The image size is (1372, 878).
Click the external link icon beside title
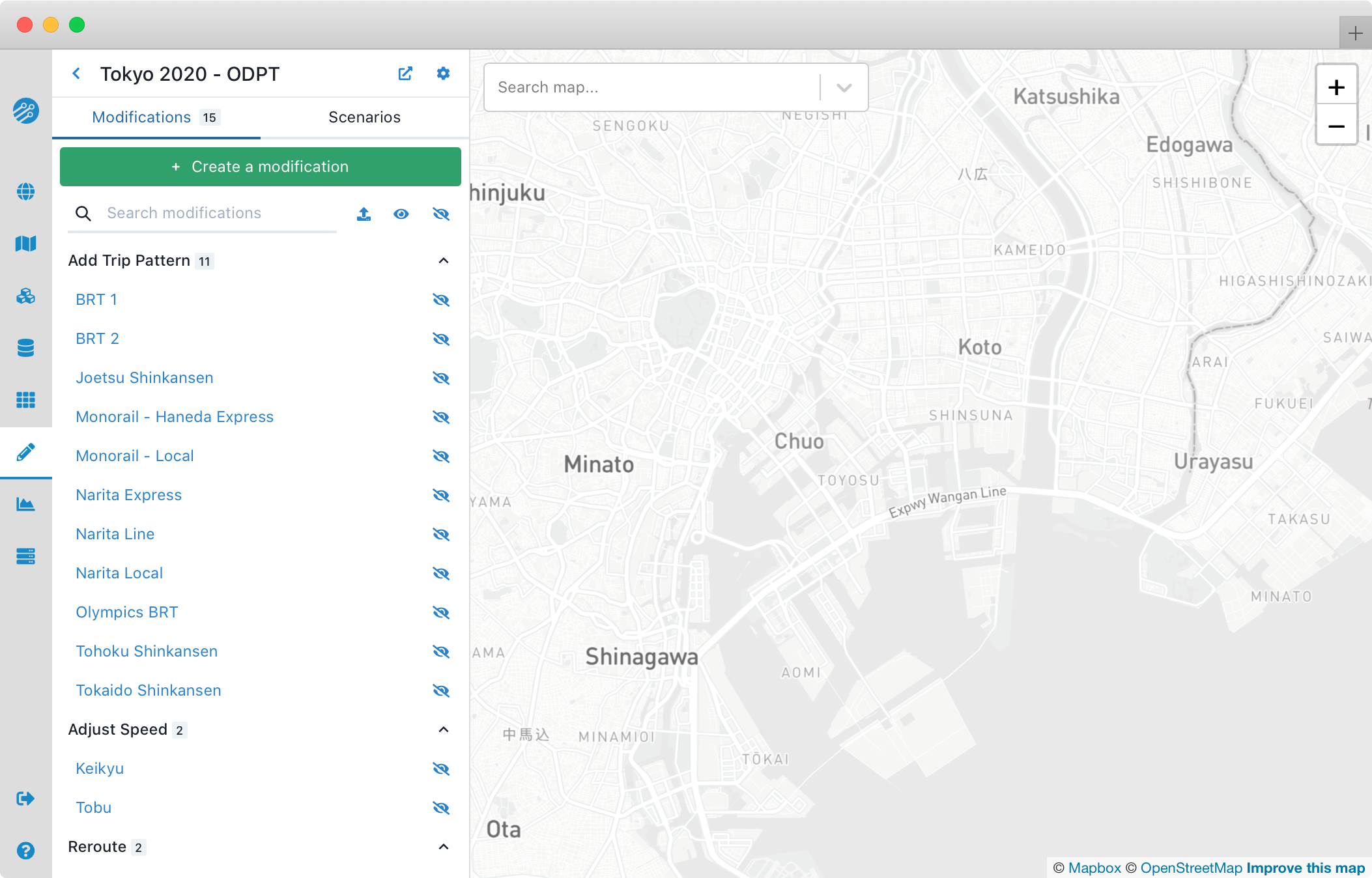[405, 74]
